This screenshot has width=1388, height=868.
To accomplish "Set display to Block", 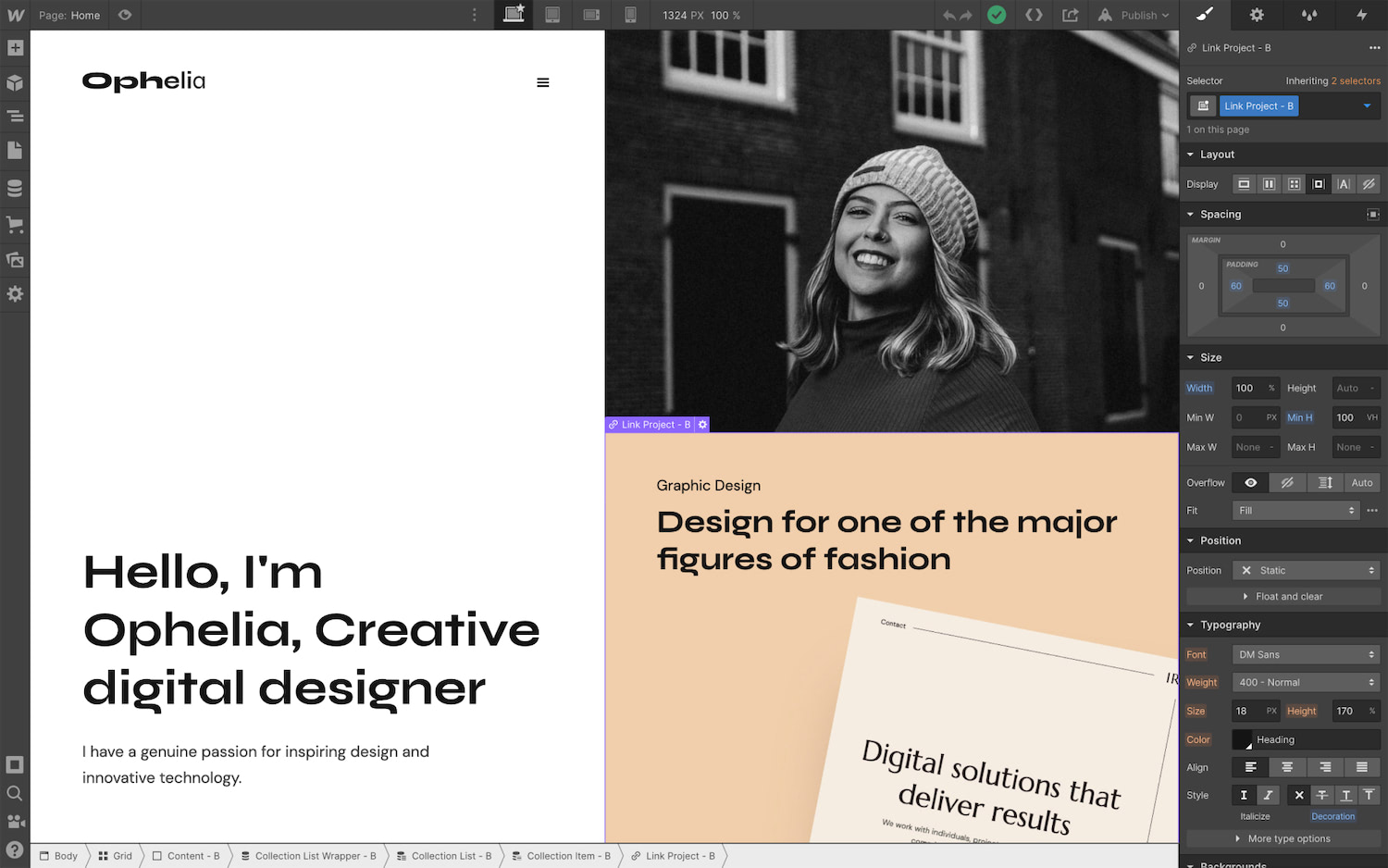I will click(x=1244, y=184).
